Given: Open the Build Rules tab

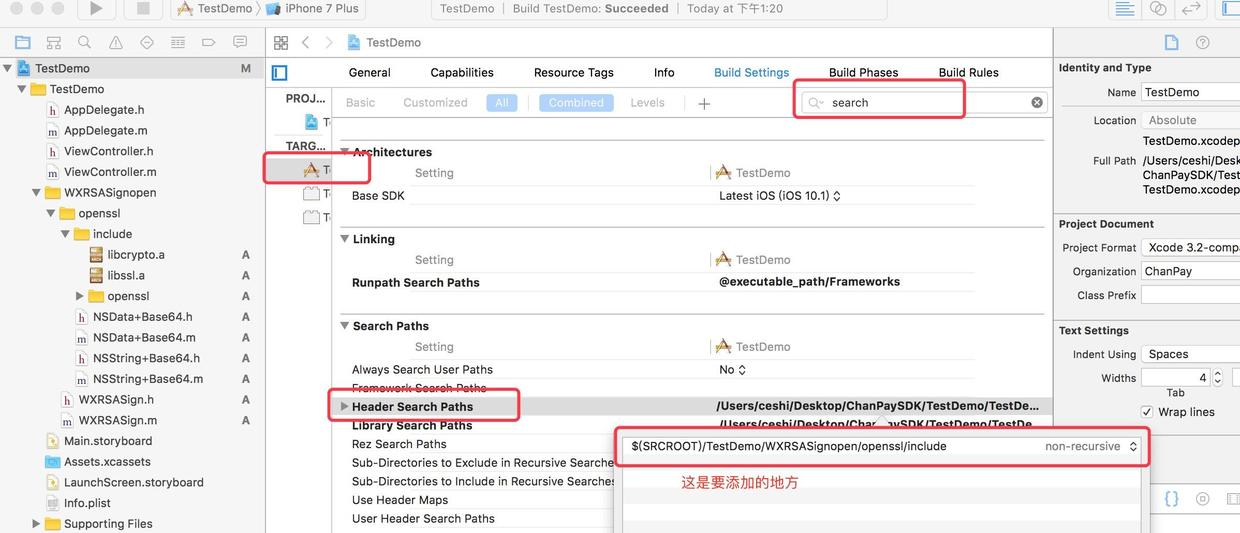Looking at the screenshot, I should pyautogui.click(x=969, y=73).
